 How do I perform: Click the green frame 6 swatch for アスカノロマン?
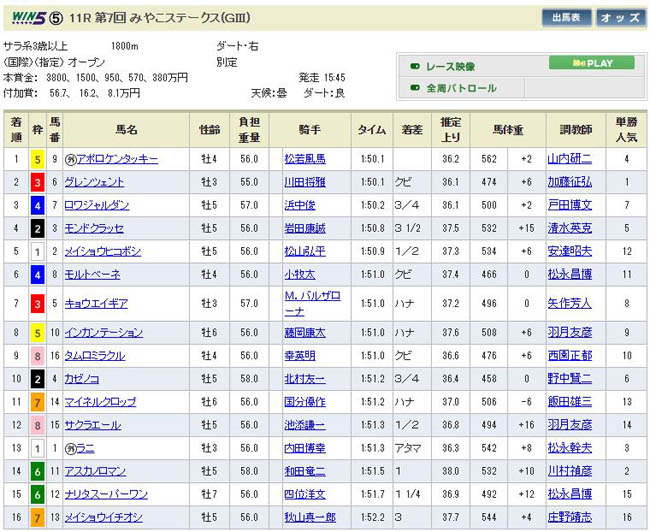coord(38,470)
